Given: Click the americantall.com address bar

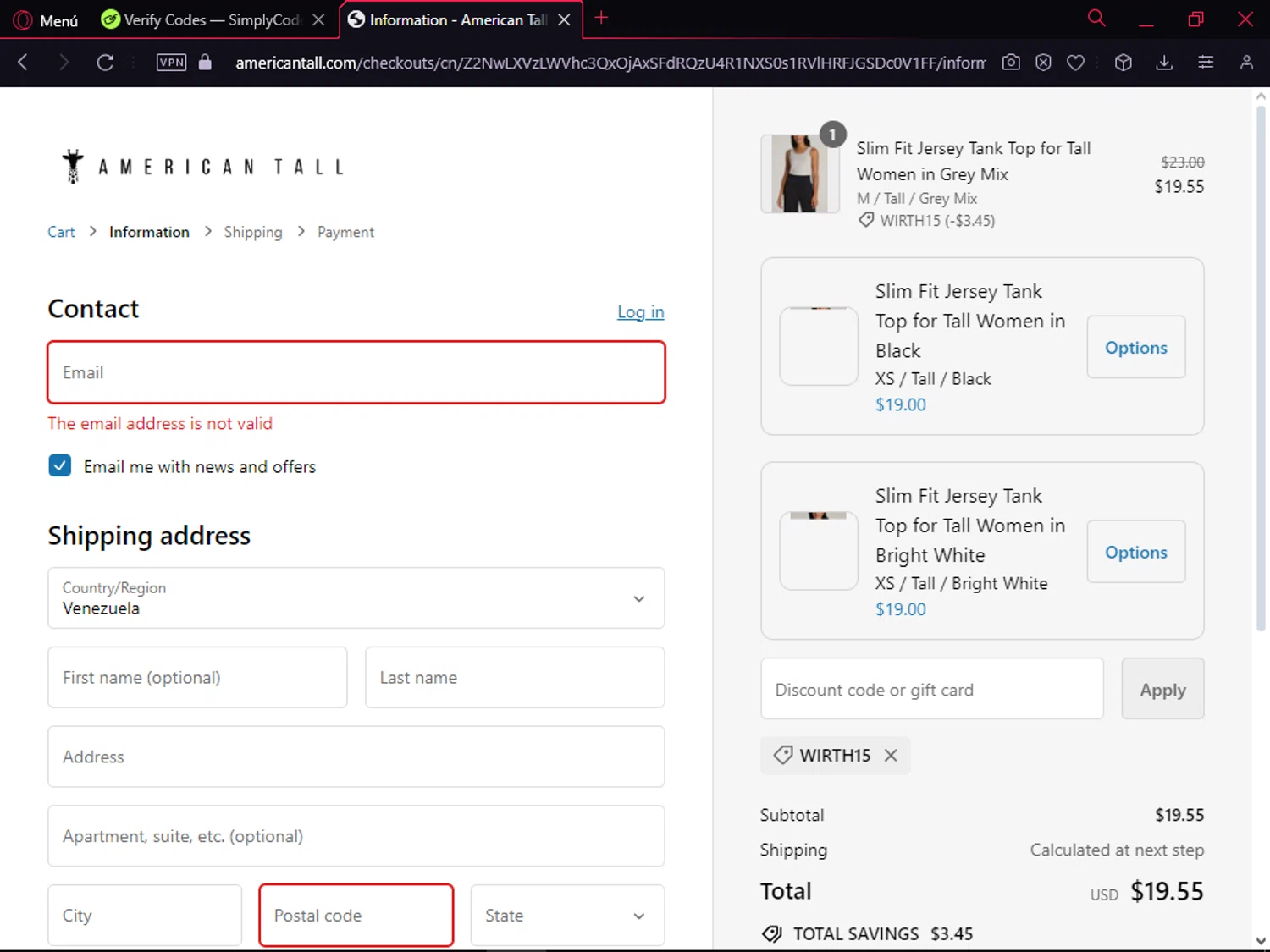Looking at the screenshot, I should click(610, 63).
